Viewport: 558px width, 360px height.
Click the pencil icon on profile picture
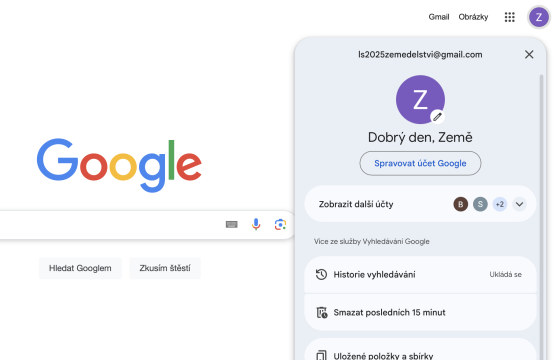(x=437, y=116)
